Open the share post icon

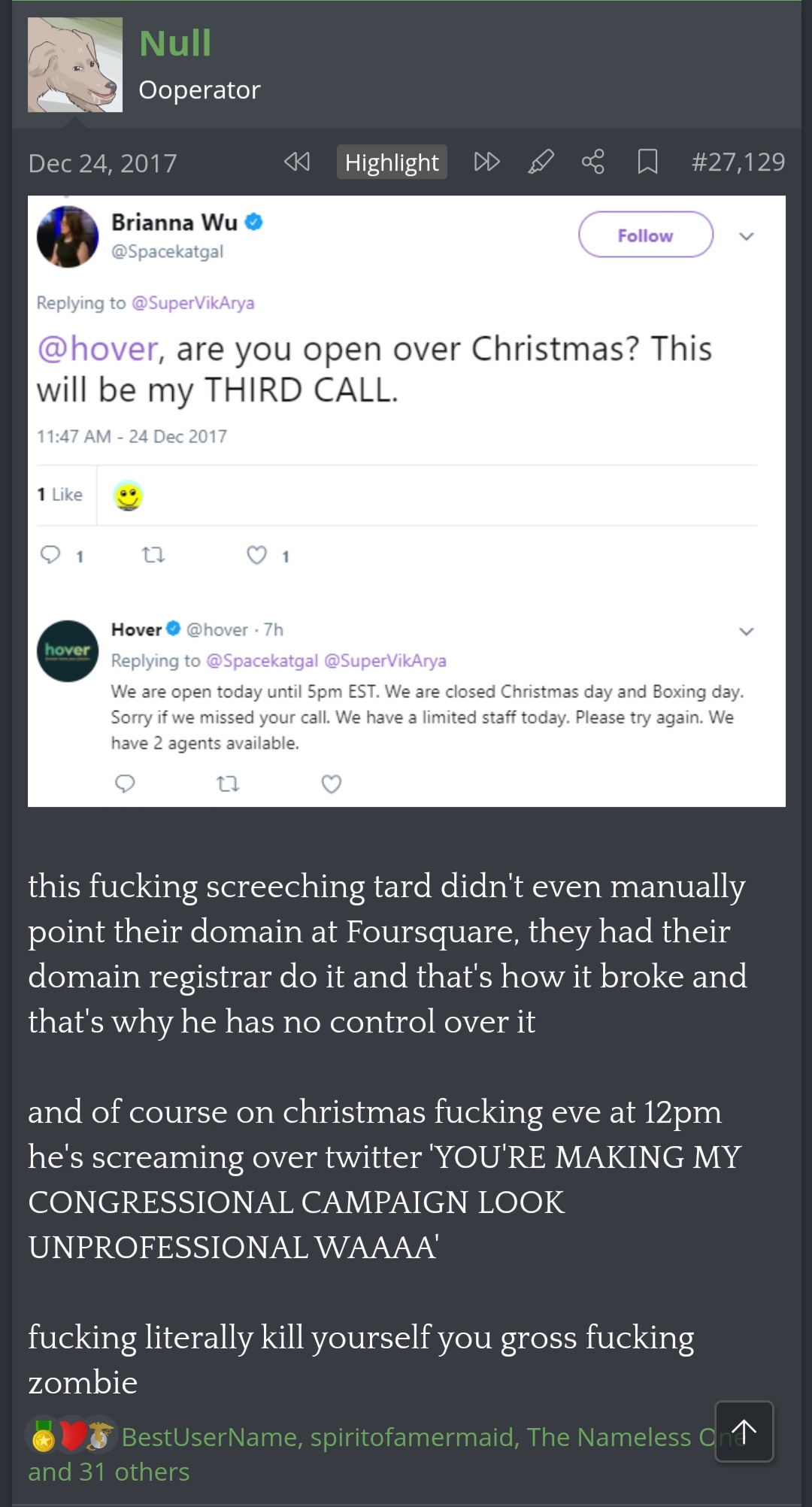coord(593,162)
